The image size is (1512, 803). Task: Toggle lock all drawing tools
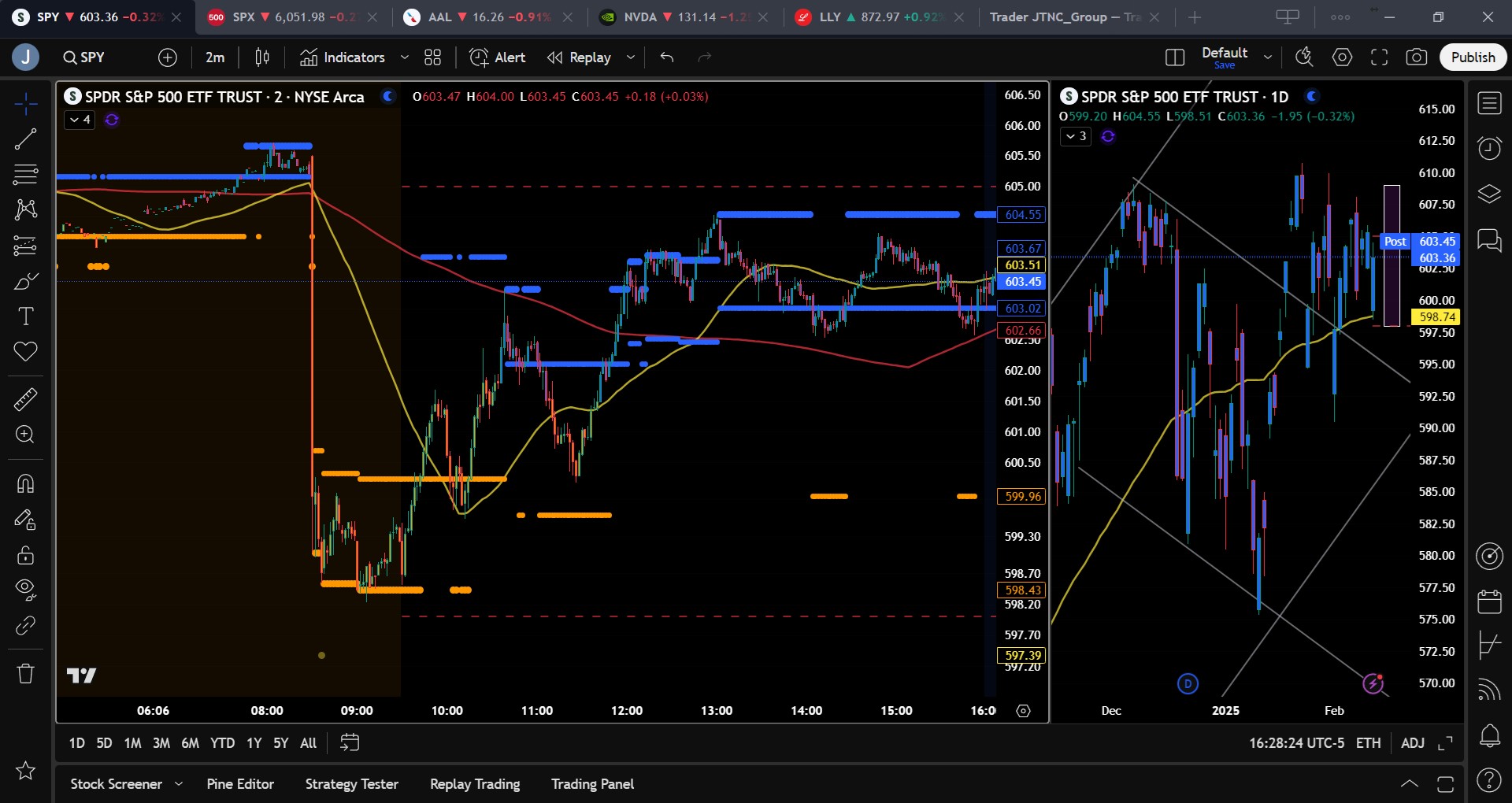point(25,555)
